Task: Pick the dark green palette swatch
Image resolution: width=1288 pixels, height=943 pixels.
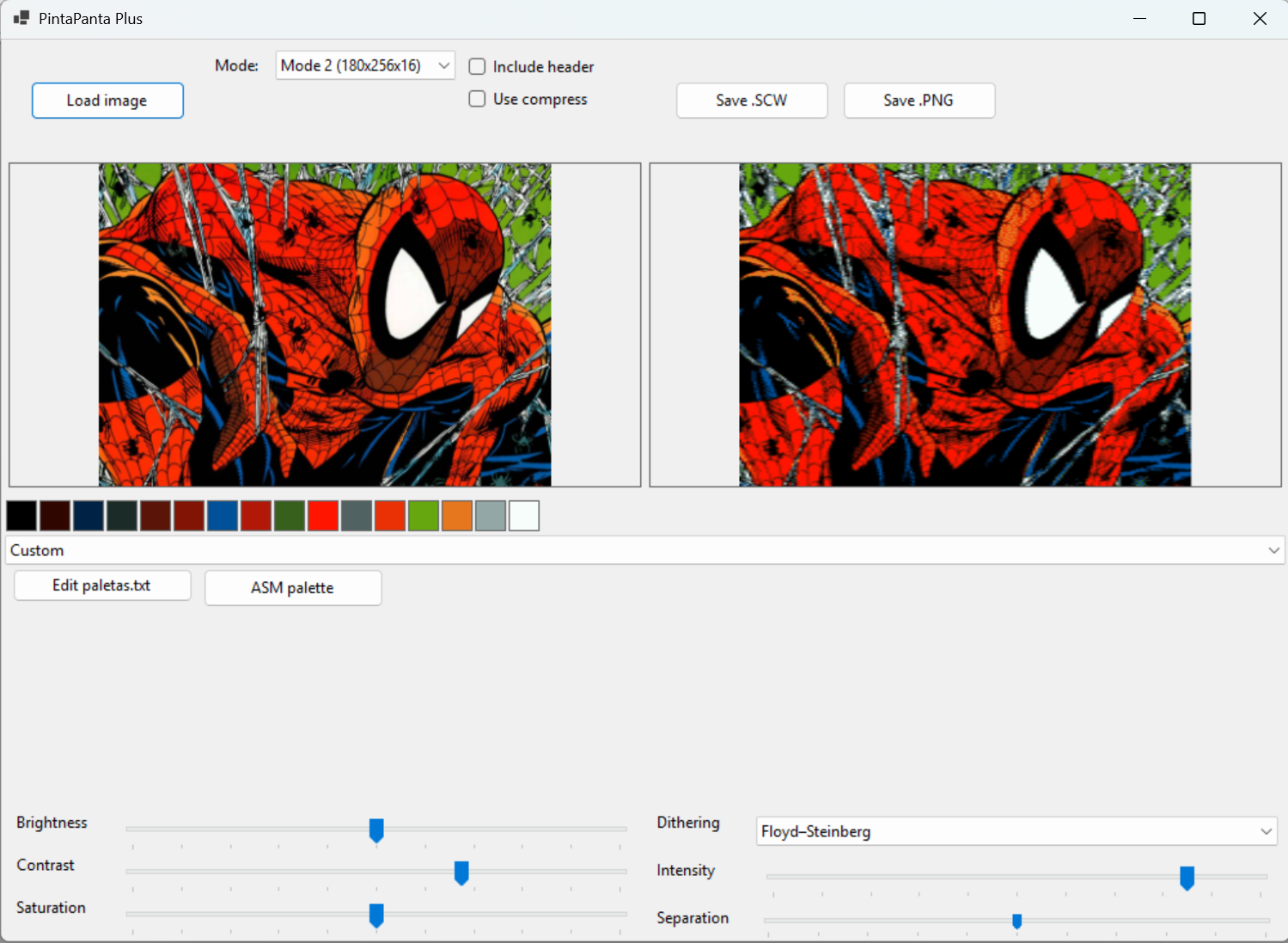Action: tap(290, 516)
